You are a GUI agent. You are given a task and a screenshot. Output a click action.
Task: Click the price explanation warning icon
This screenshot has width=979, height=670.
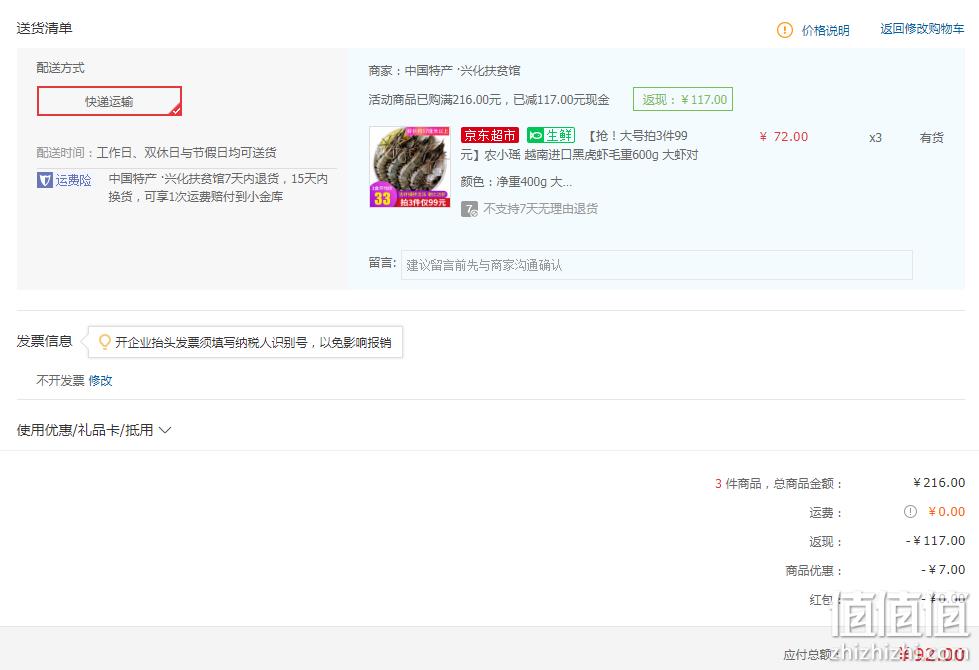click(x=784, y=30)
